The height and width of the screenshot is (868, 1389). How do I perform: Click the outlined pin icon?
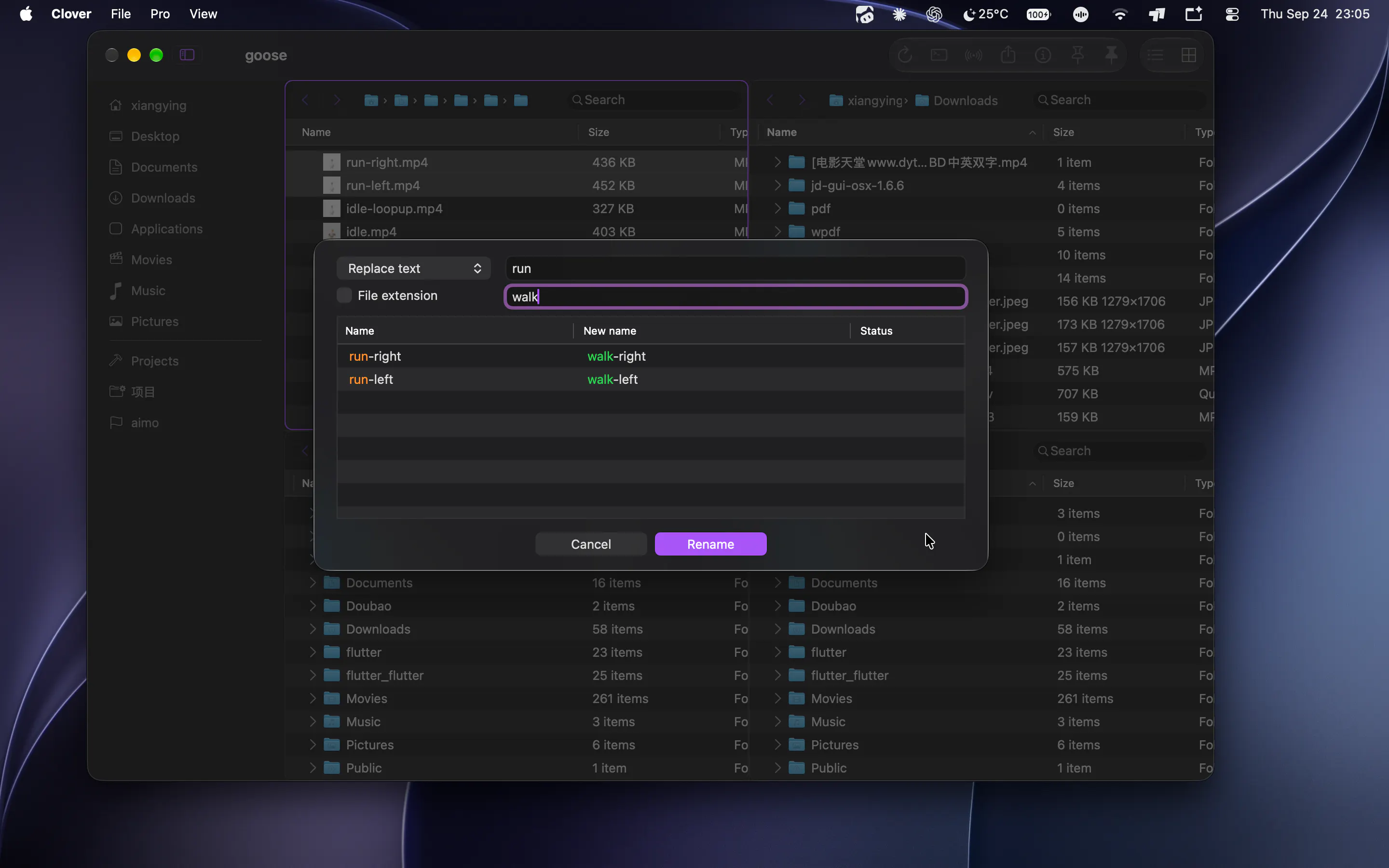(x=1077, y=55)
